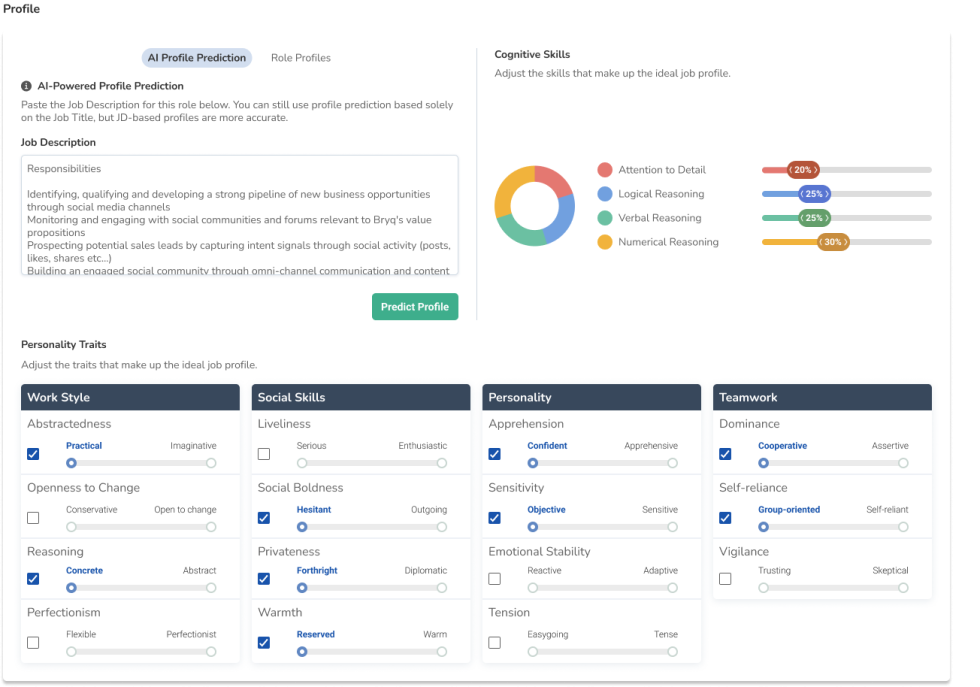980x687 pixels.
Task: Enable the Openness to Change checkbox
Action: coord(33,518)
